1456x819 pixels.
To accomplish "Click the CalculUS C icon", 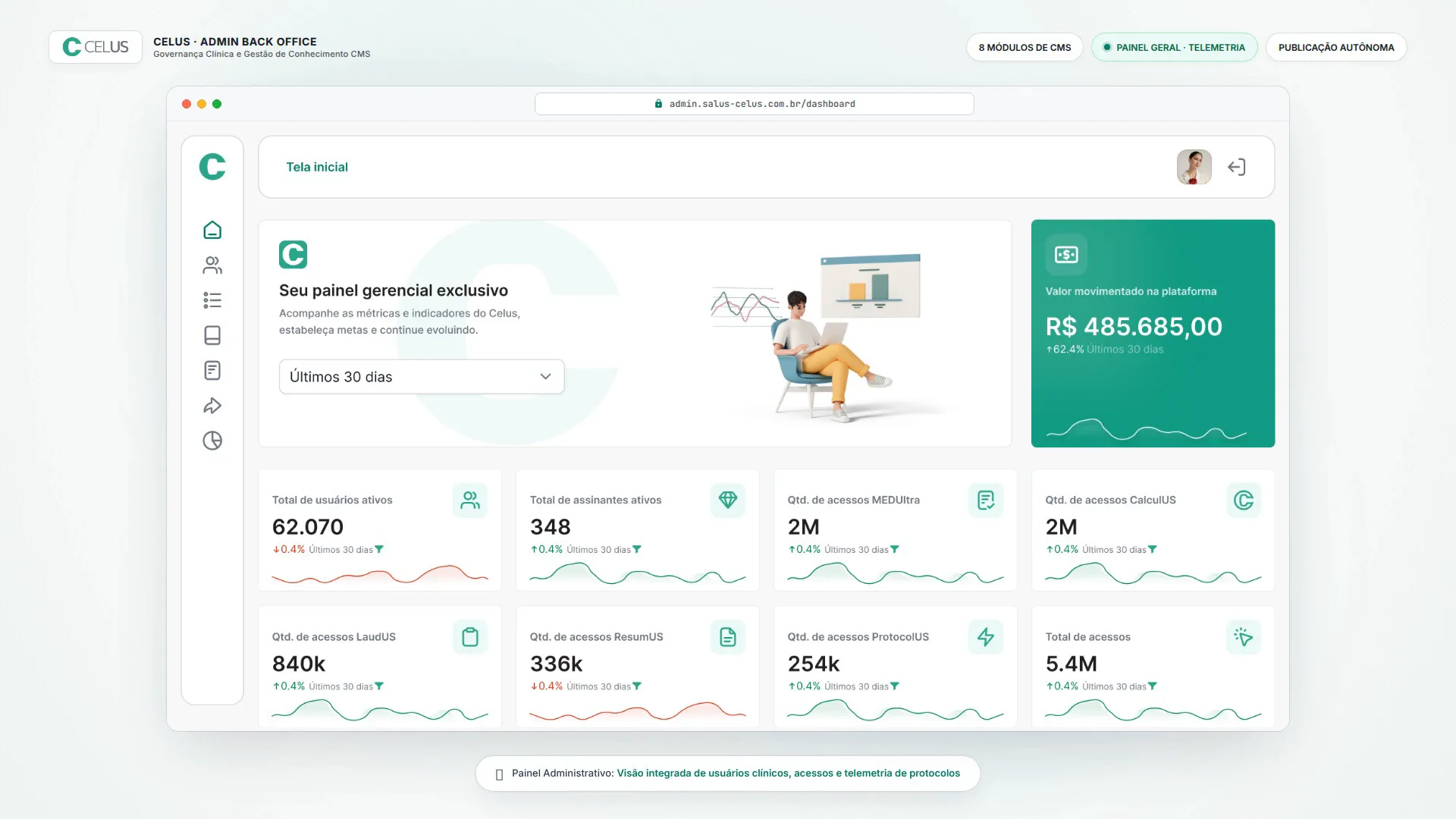I will tap(1244, 500).
